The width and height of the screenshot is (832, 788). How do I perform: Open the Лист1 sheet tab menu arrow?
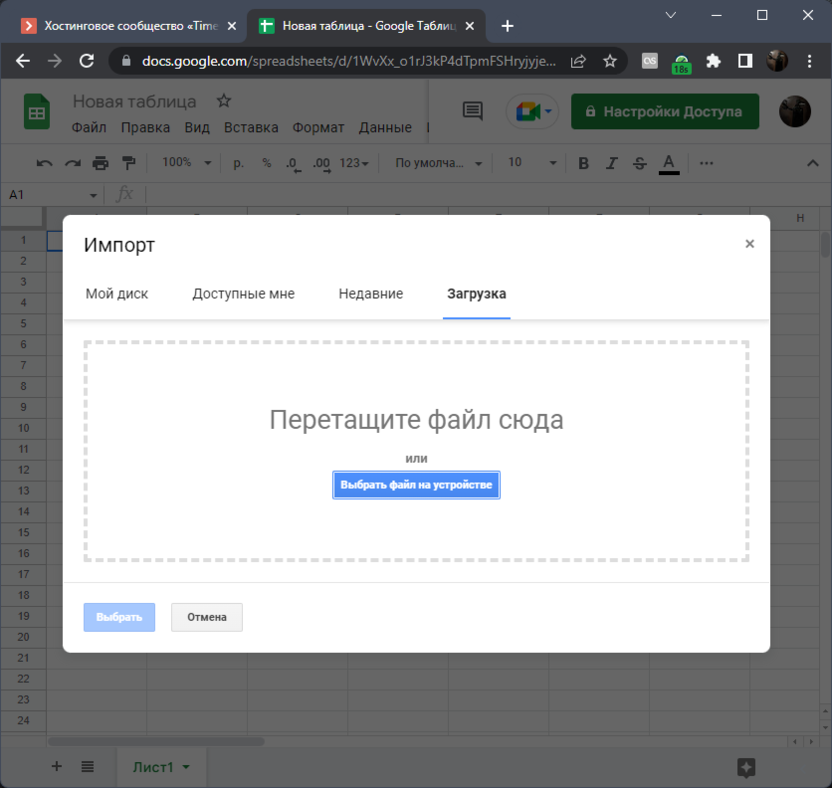click(186, 767)
